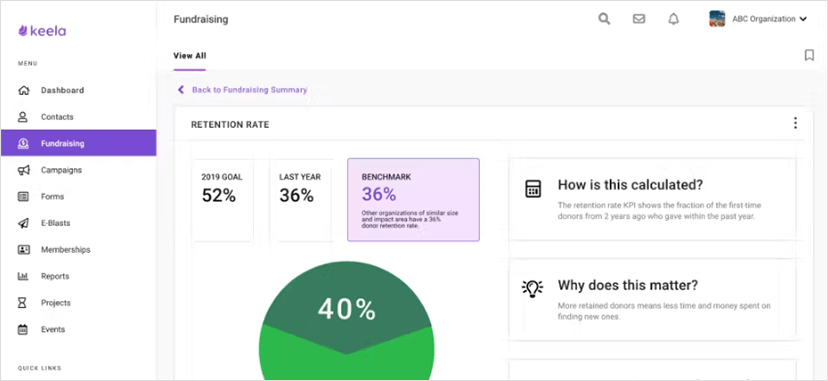Image resolution: width=828 pixels, height=381 pixels.
Task: Switch to the View All tab
Action: (x=190, y=56)
